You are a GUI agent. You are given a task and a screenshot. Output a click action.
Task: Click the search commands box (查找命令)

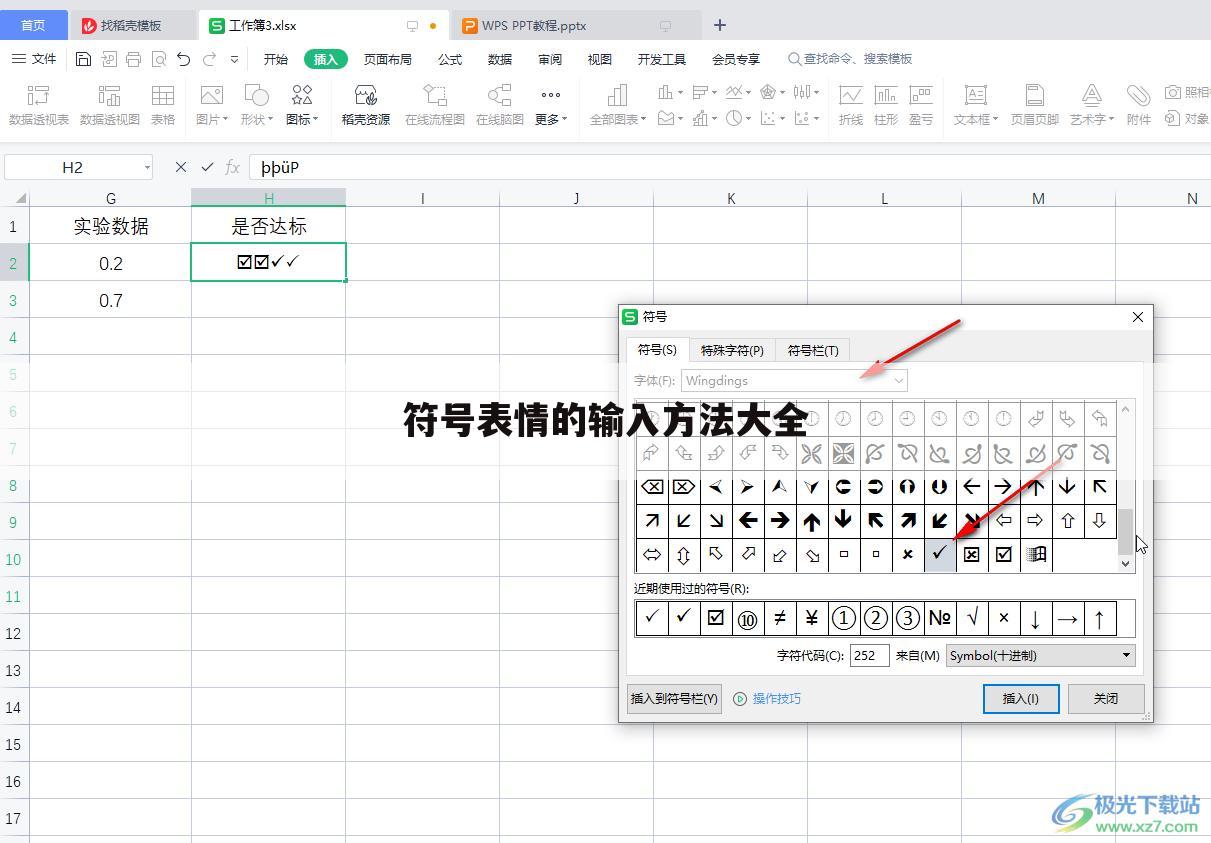click(850, 59)
